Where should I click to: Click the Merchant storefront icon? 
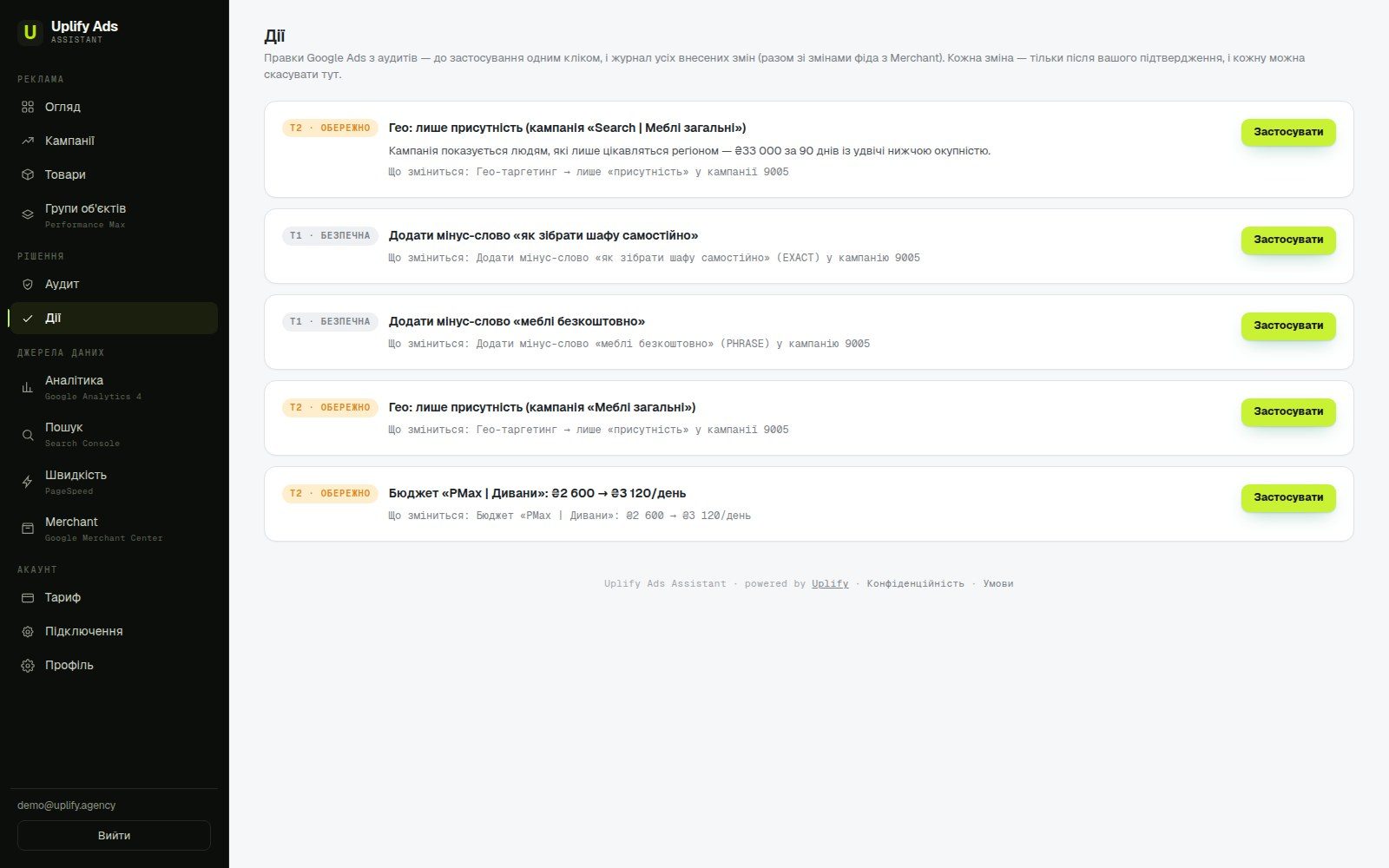click(x=28, y=528)
